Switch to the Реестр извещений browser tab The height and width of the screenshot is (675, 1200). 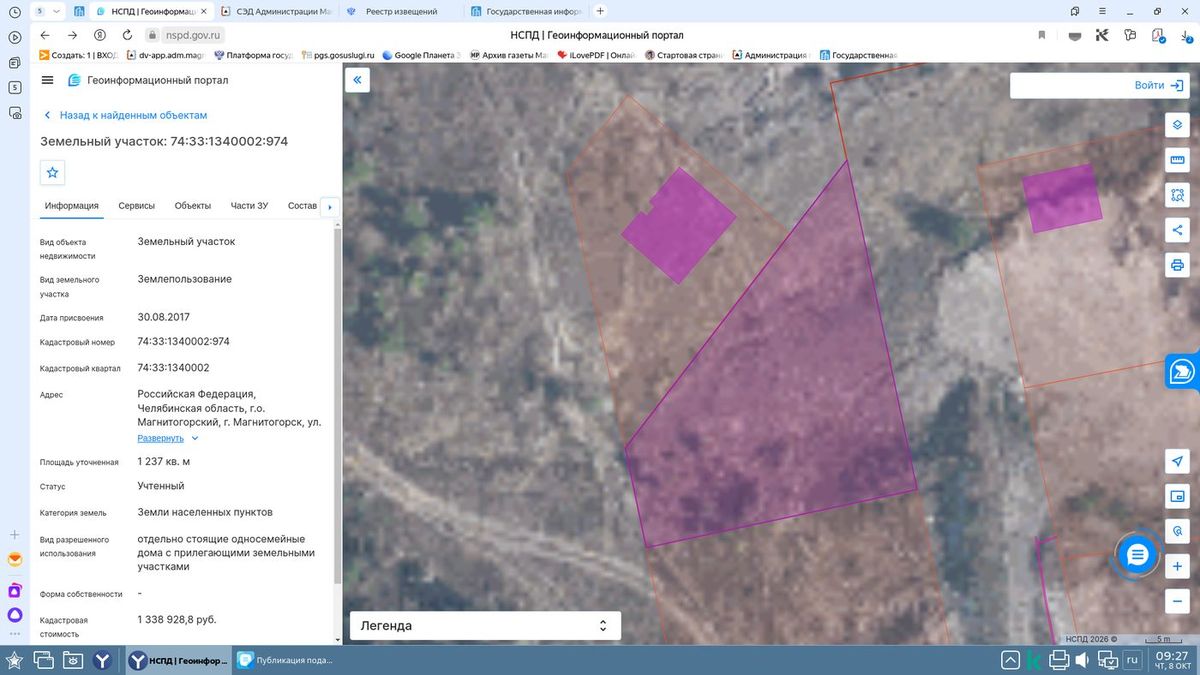(x=400, y=11)
